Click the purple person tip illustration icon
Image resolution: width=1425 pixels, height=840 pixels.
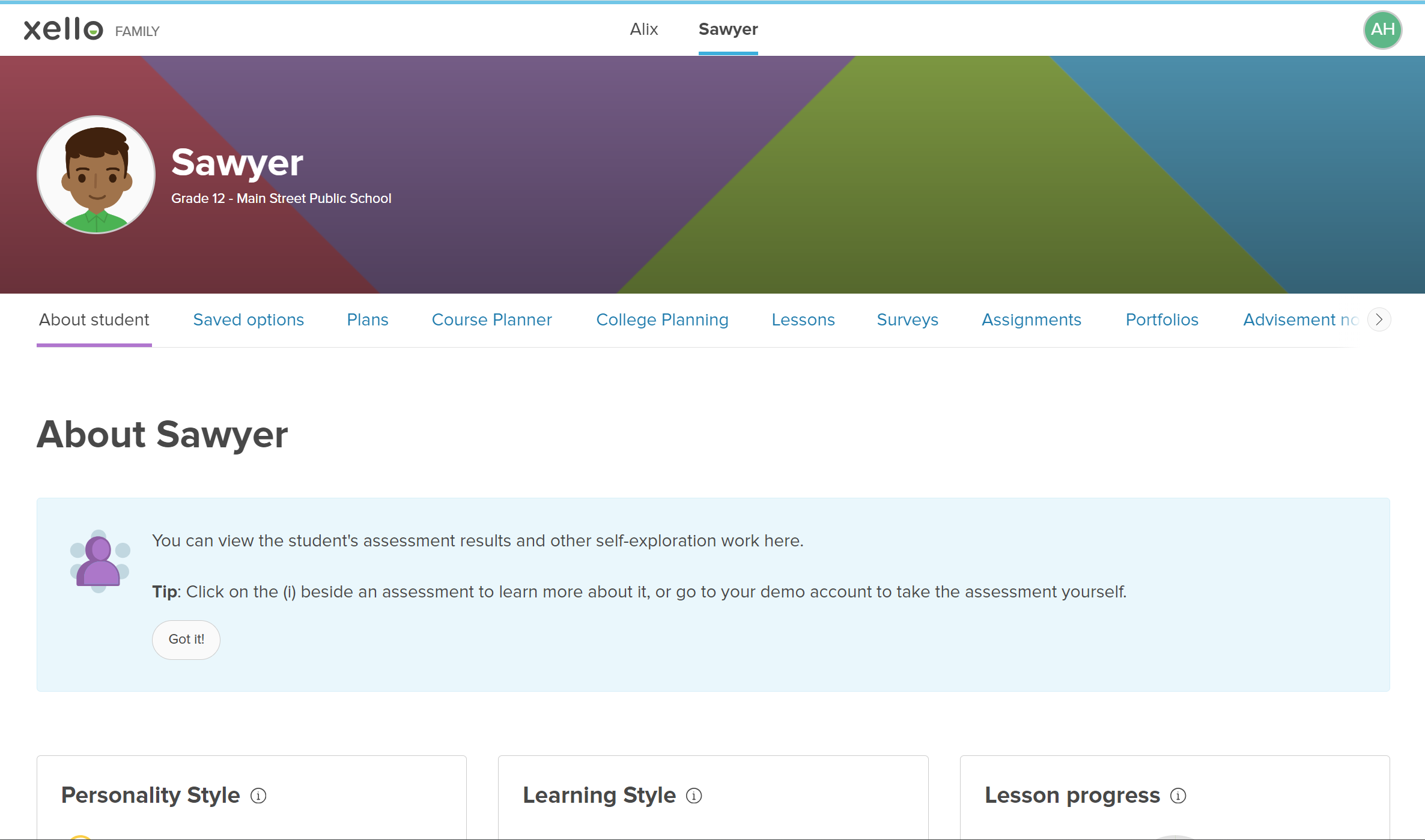tap(100, 561)
